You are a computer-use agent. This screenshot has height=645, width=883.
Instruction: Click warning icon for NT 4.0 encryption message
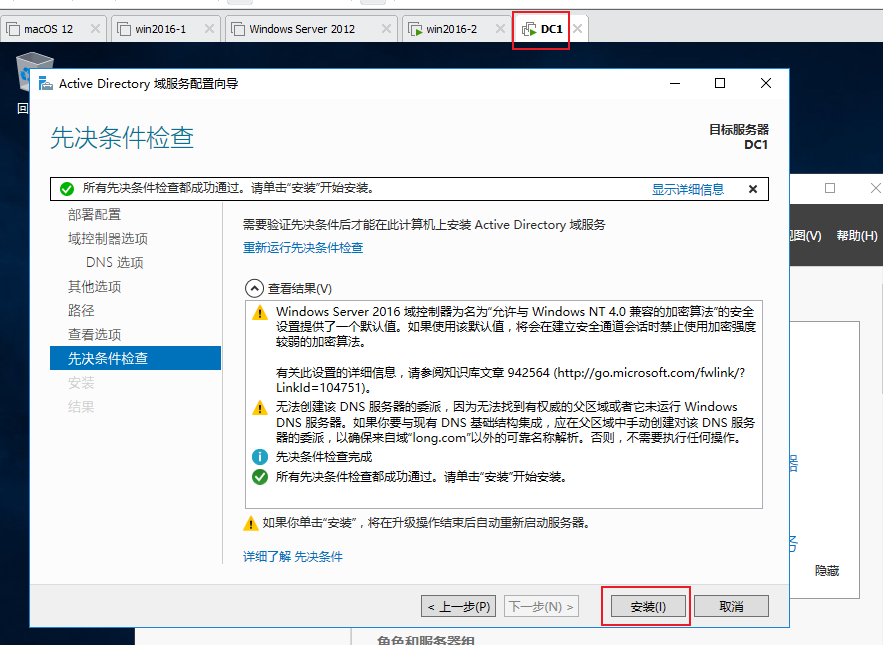point(260,312)
